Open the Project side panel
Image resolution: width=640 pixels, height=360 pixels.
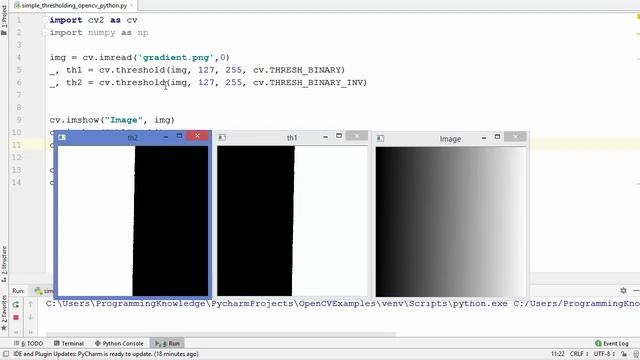[x=4, y=20]
